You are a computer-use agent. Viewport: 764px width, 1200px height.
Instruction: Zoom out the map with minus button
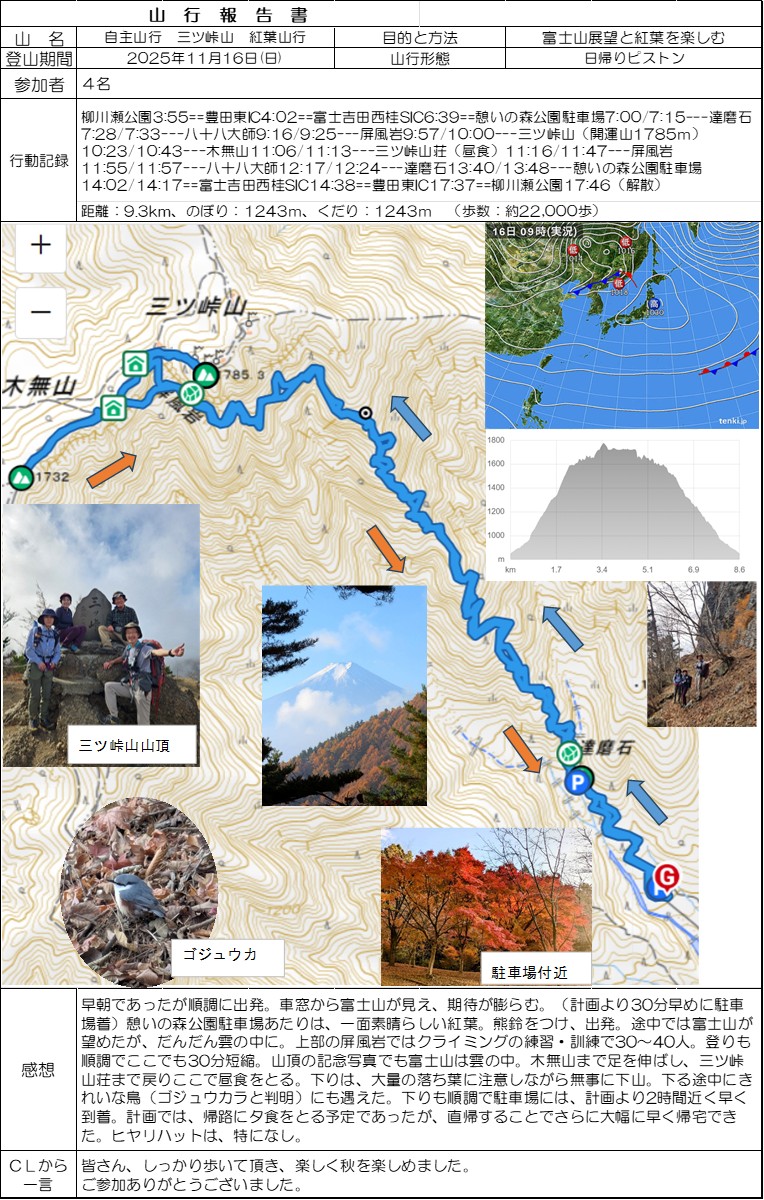point(41,312)
